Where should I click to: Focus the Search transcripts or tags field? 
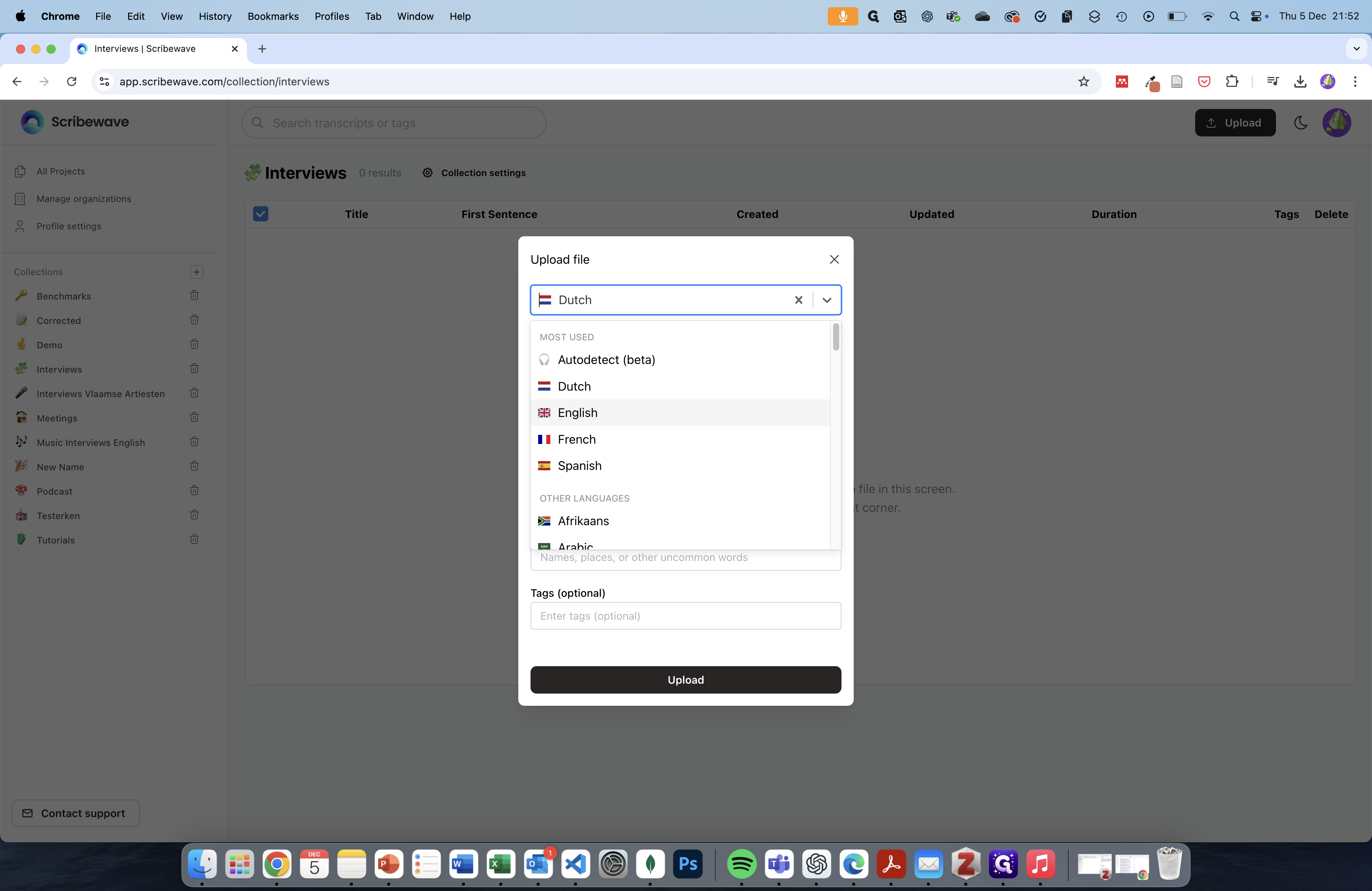pyautogui.click(x=394, y=123)
